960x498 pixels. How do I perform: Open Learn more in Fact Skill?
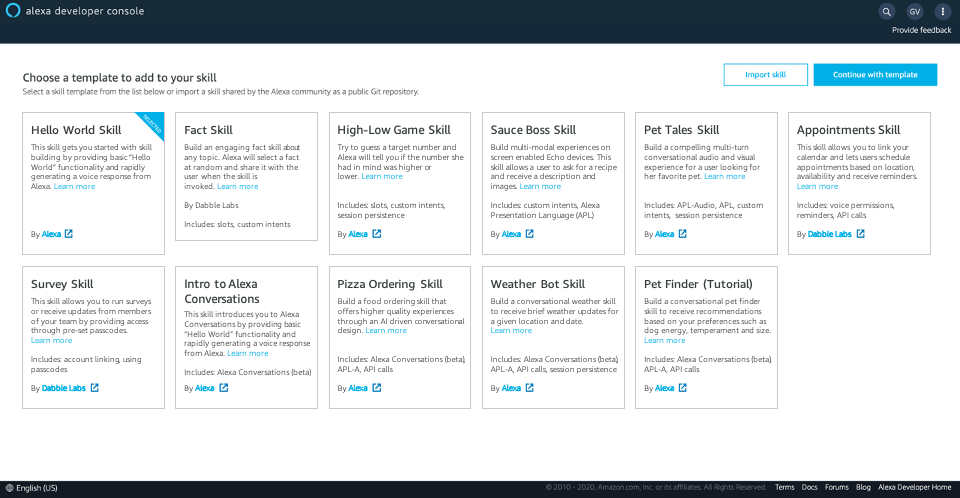click(238, 186)
